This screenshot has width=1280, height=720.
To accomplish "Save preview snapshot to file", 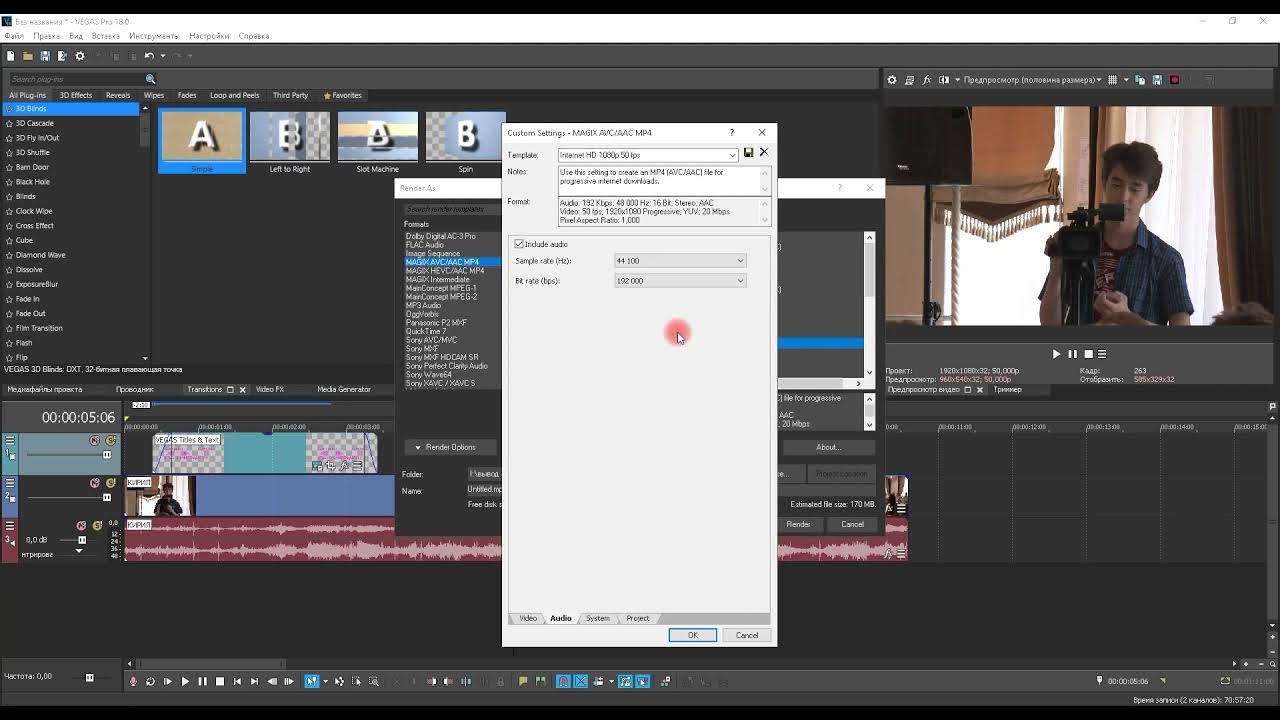I will click(1157, 80).
